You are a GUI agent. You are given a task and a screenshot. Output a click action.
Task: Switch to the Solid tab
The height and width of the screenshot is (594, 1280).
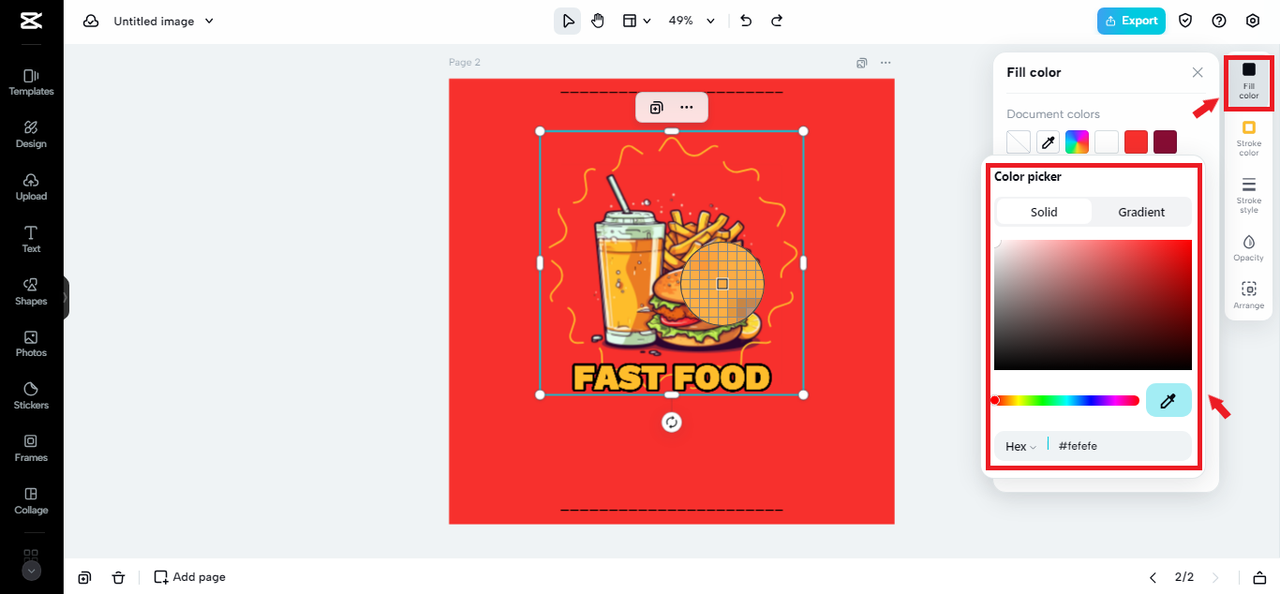1044,212
